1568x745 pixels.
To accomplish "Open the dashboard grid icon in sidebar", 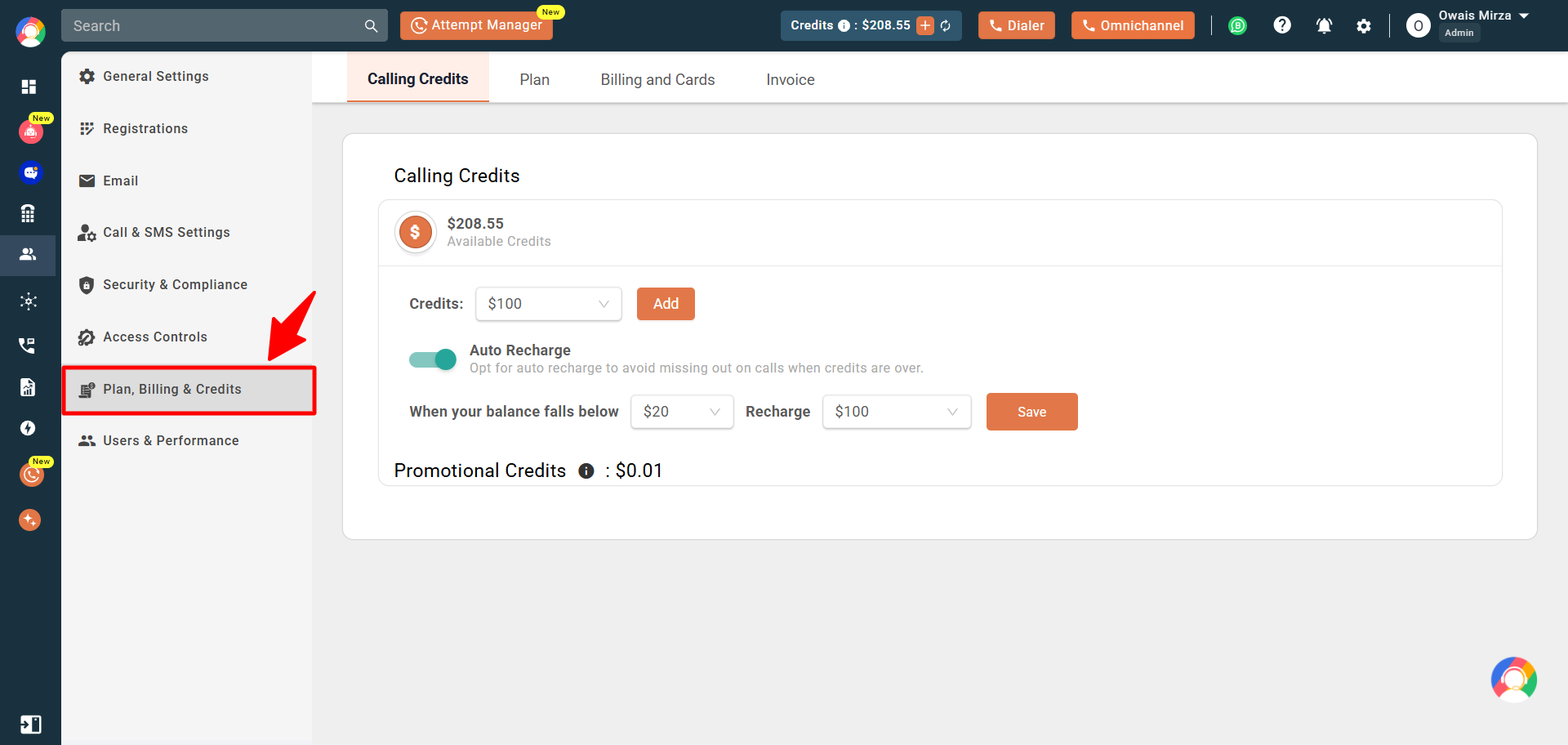I will point(29,87).
